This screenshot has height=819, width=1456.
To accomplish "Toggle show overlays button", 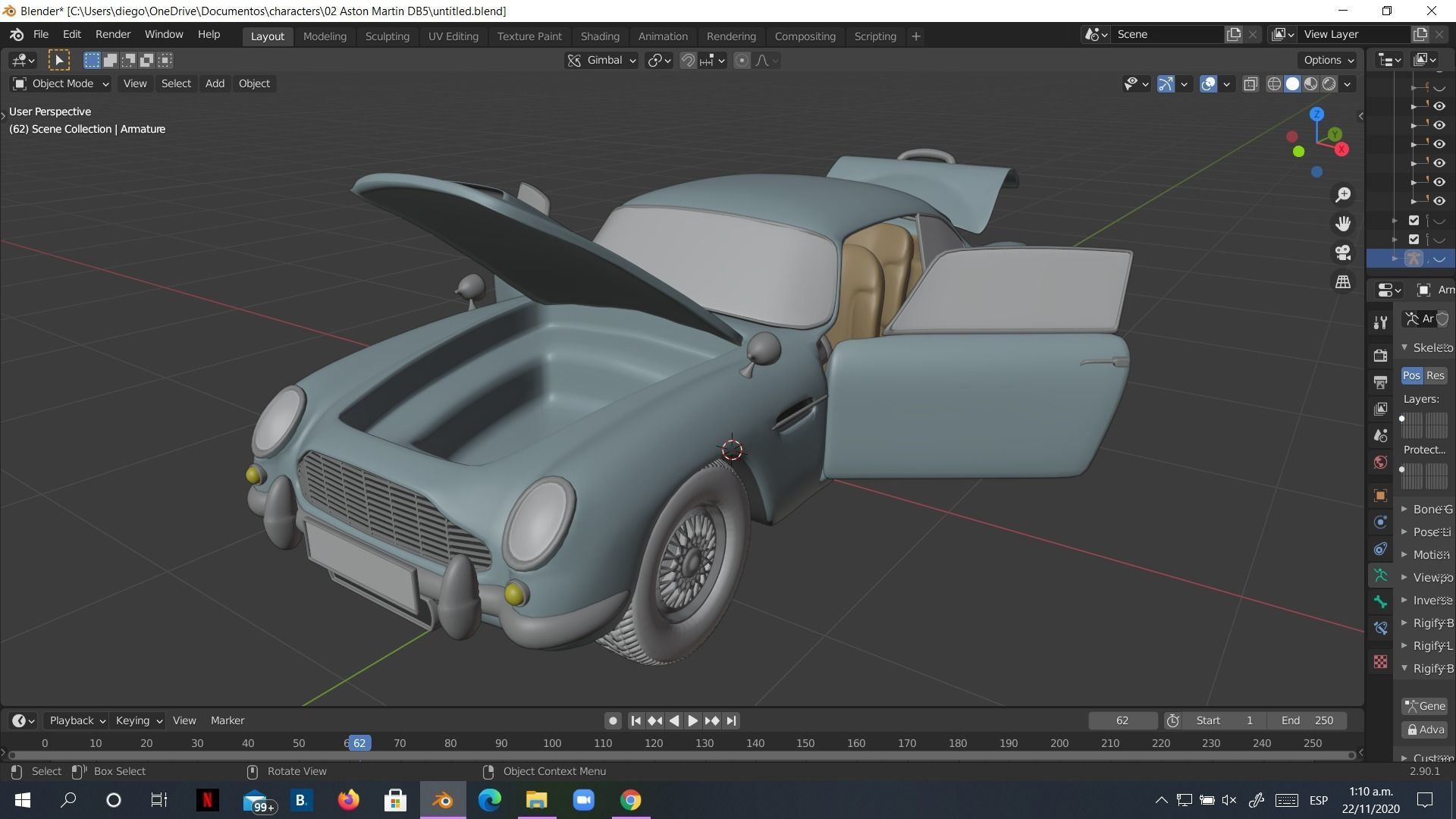I will (1208, 84).
